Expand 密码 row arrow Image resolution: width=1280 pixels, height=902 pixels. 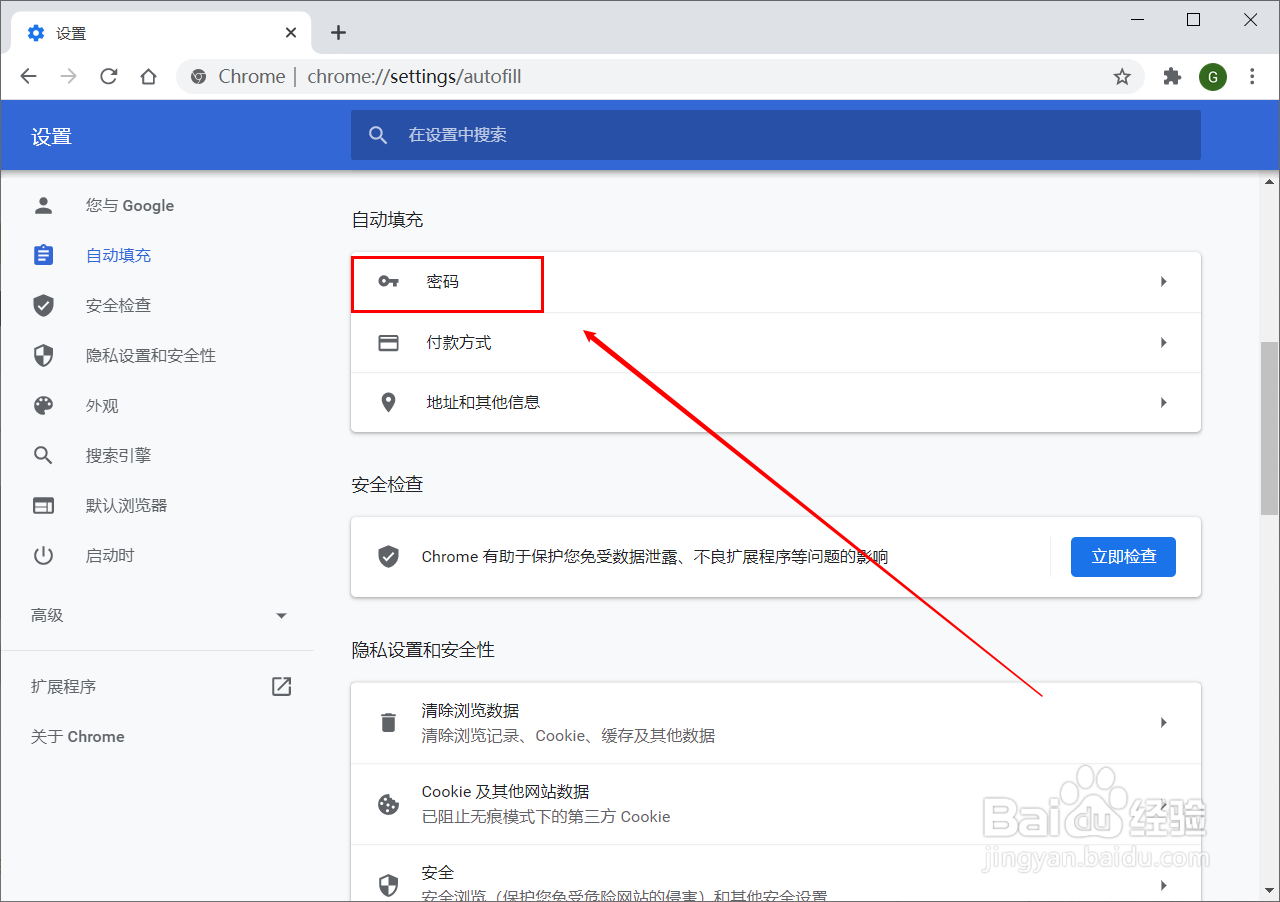[1163, 282]
